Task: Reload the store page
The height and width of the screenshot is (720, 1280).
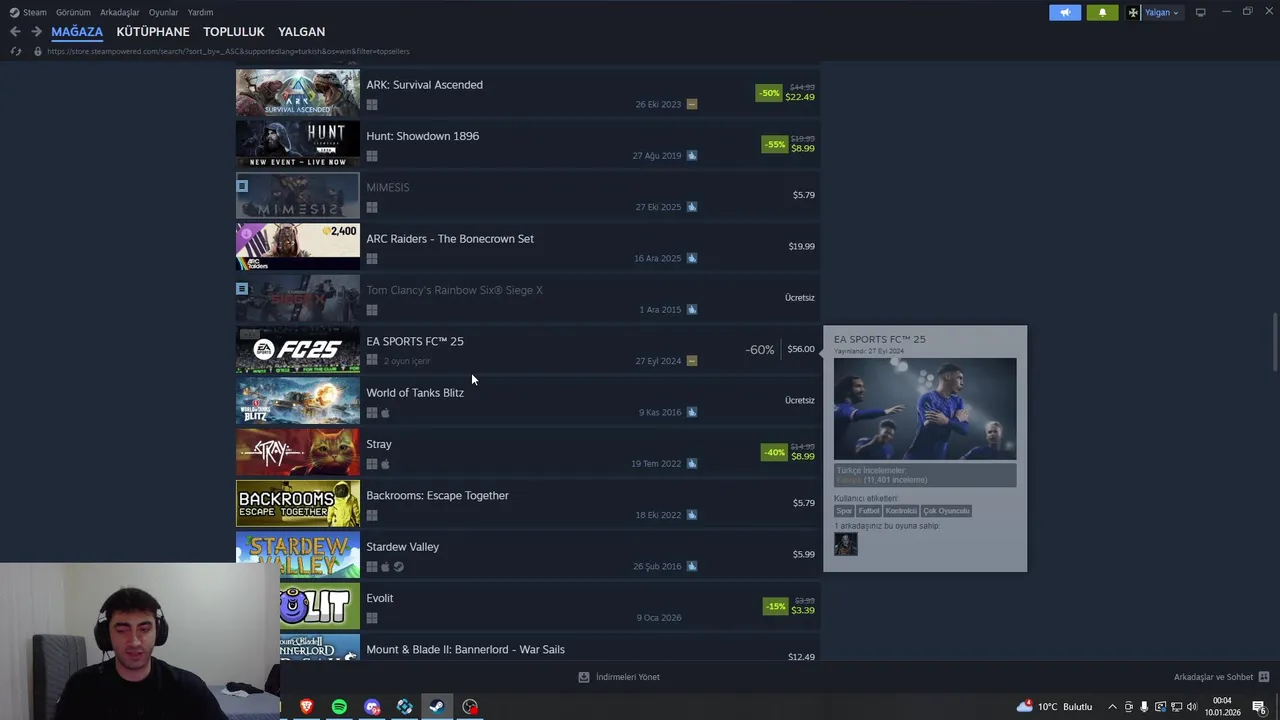Action: pos(15,51)
